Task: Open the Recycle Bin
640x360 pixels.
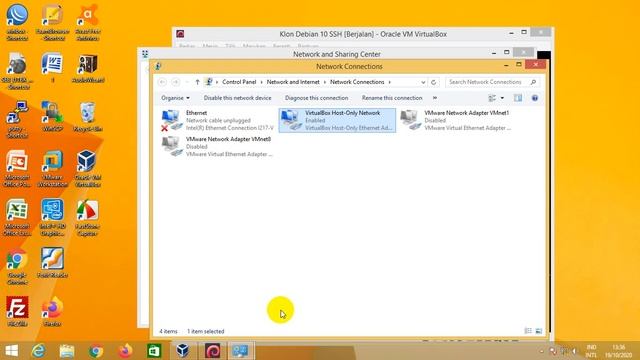Action: pos(87,116)
